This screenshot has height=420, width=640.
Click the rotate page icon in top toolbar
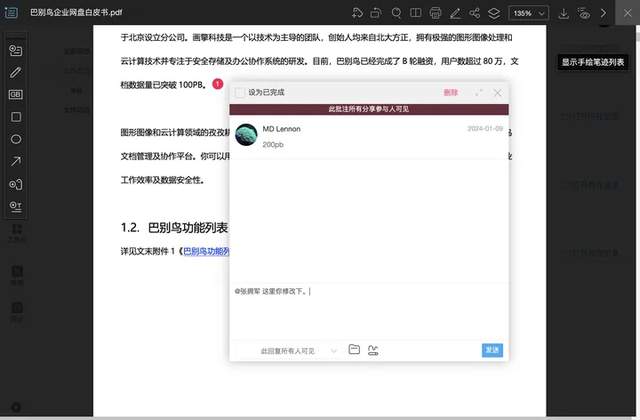point(376,13)
